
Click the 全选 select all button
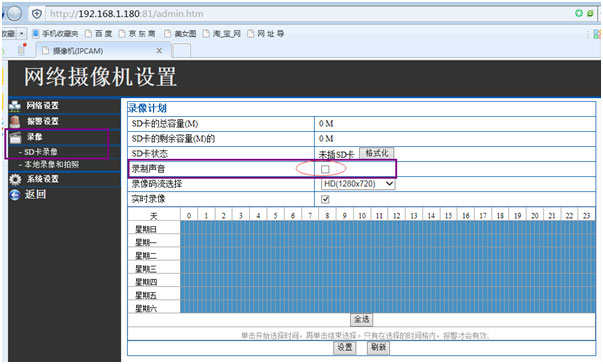coord(361,319)
